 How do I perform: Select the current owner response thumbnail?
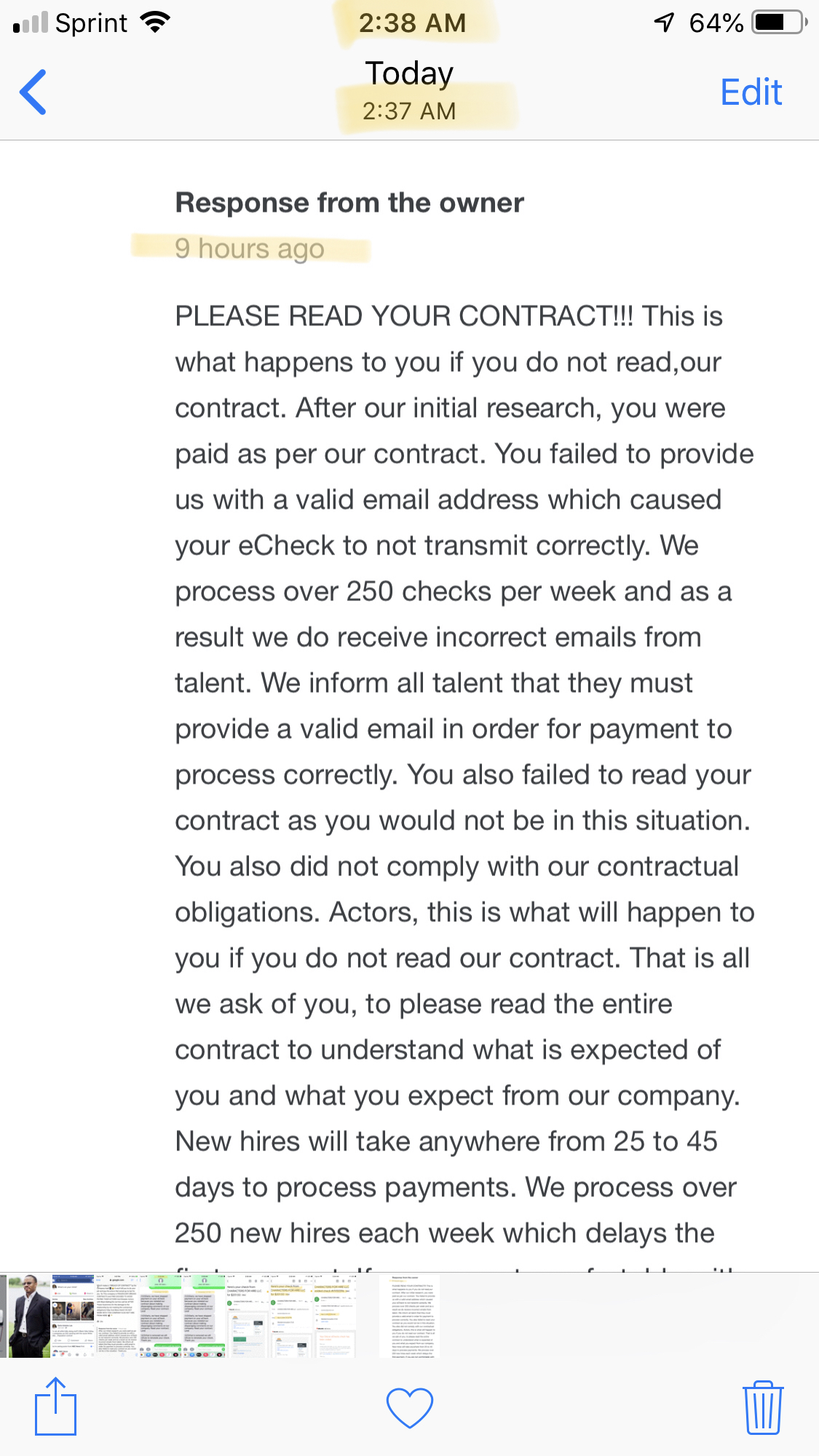pos(409,1316)
